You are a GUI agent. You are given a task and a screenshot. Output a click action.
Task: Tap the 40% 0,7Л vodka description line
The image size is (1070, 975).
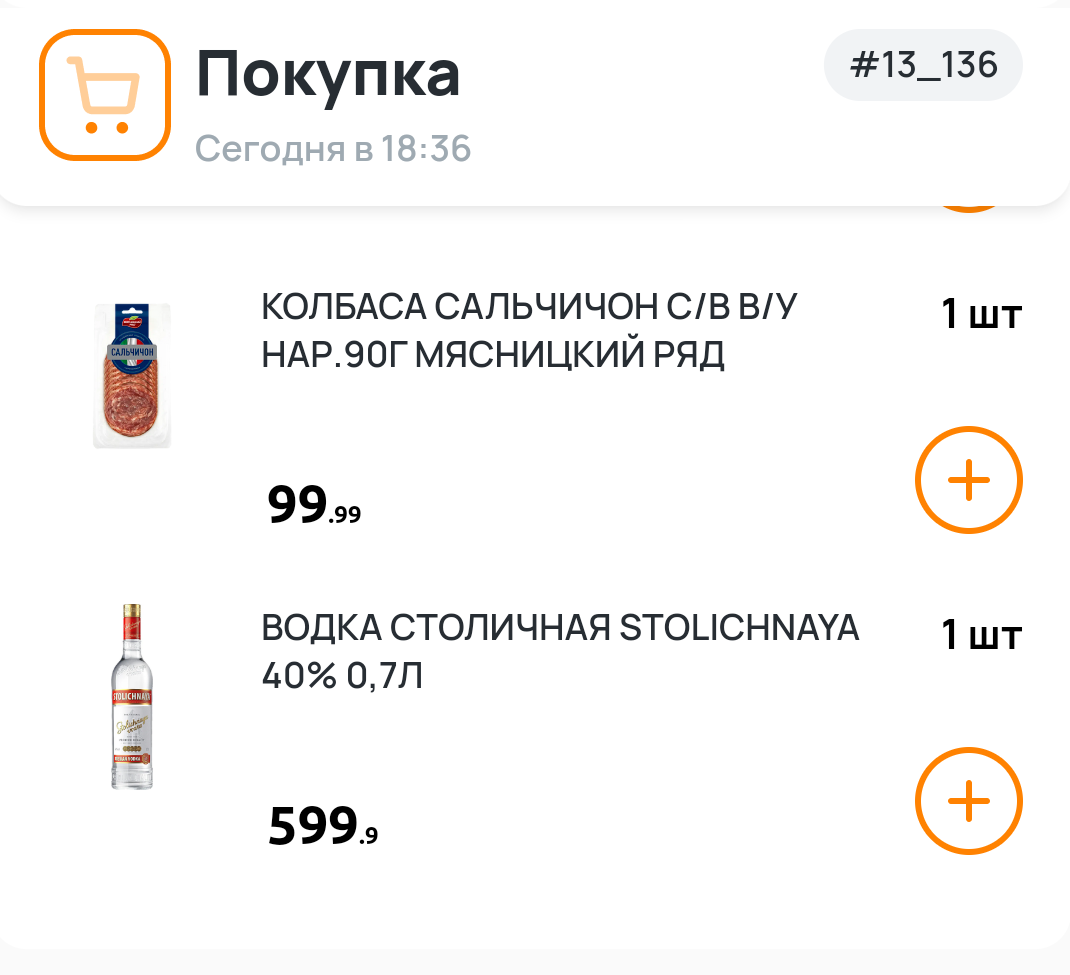pos(342,676)
